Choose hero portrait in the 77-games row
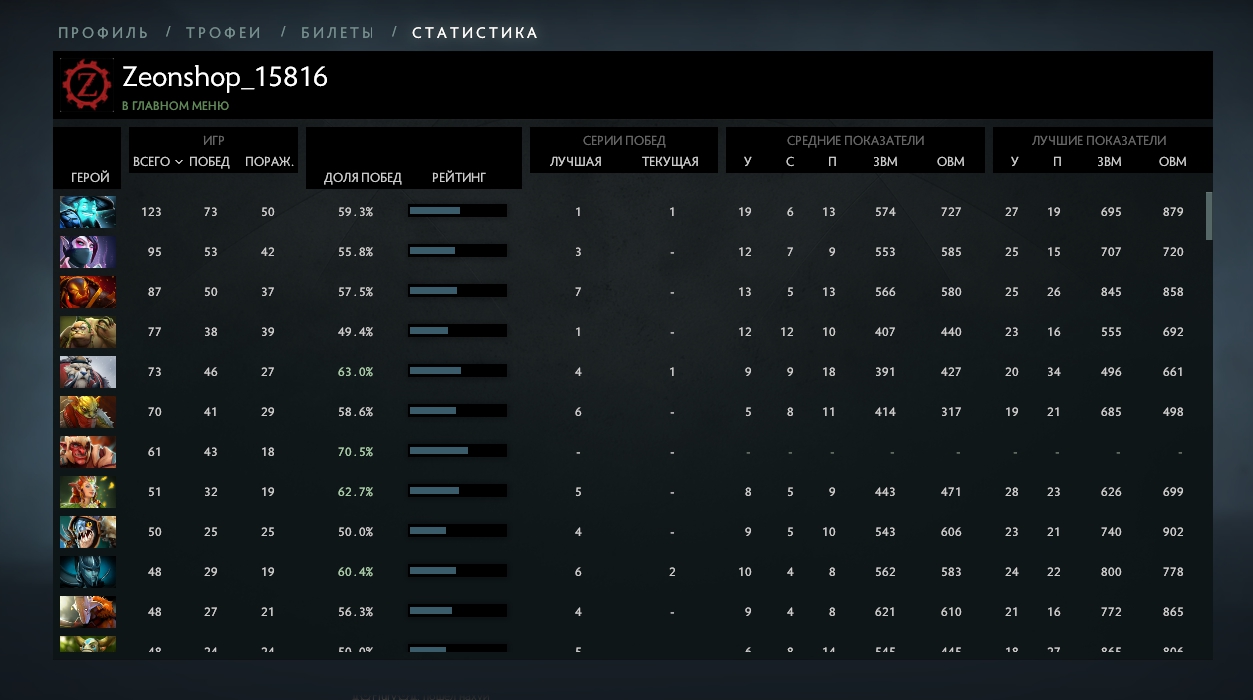 click(88, 332)
